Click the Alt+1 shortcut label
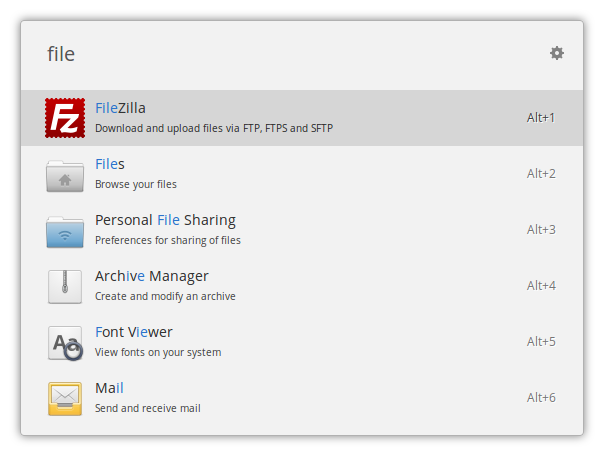604x456 pixels. pos(541,118)
